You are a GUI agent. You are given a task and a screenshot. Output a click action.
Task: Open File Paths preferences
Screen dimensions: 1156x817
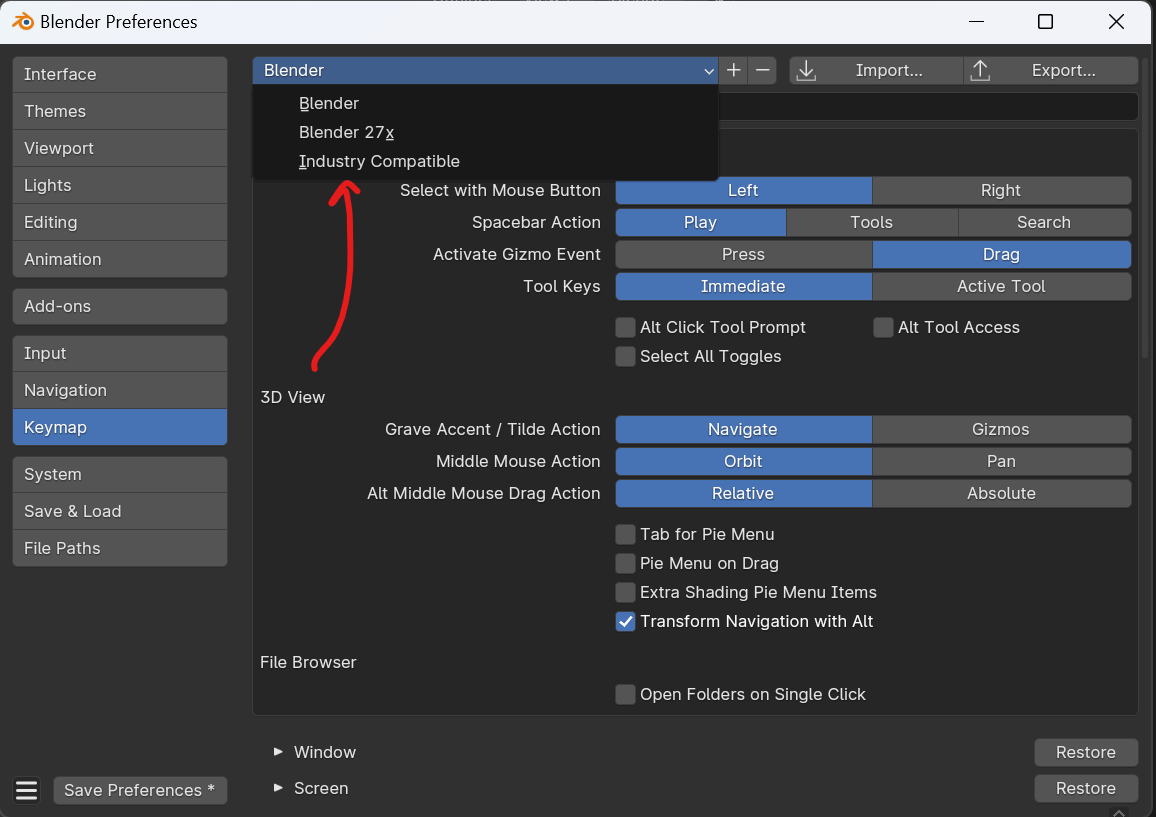coord(119,548)
